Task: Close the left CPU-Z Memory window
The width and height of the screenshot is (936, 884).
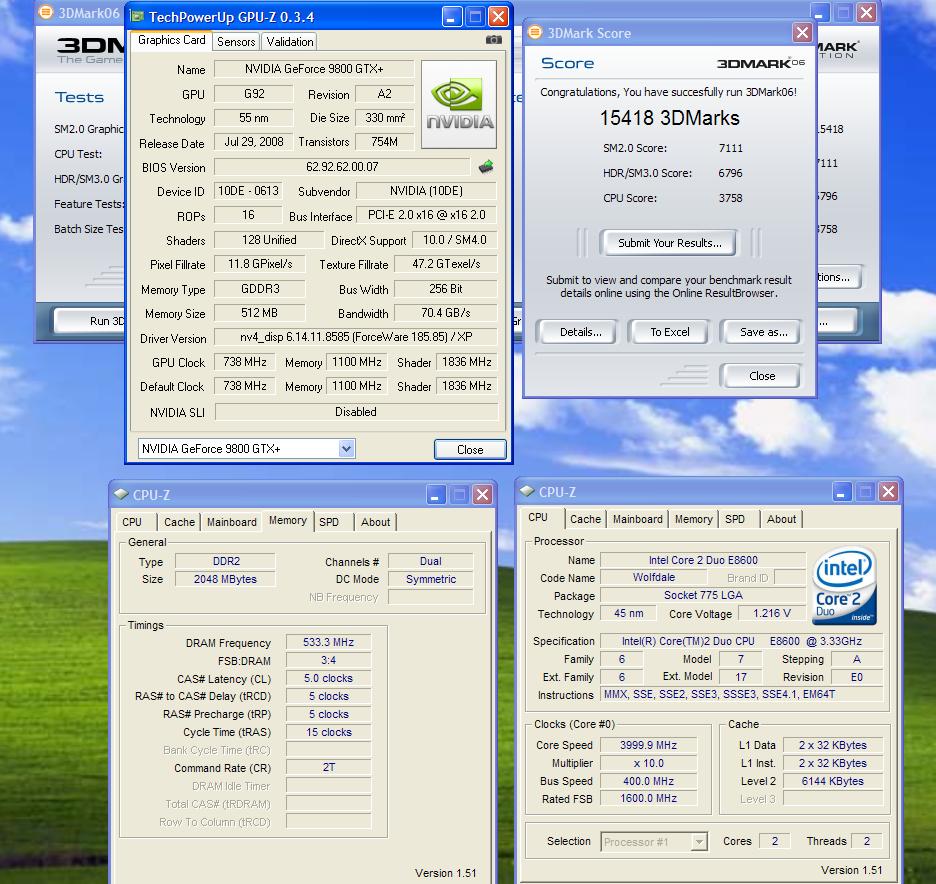Action: [482, 494]
